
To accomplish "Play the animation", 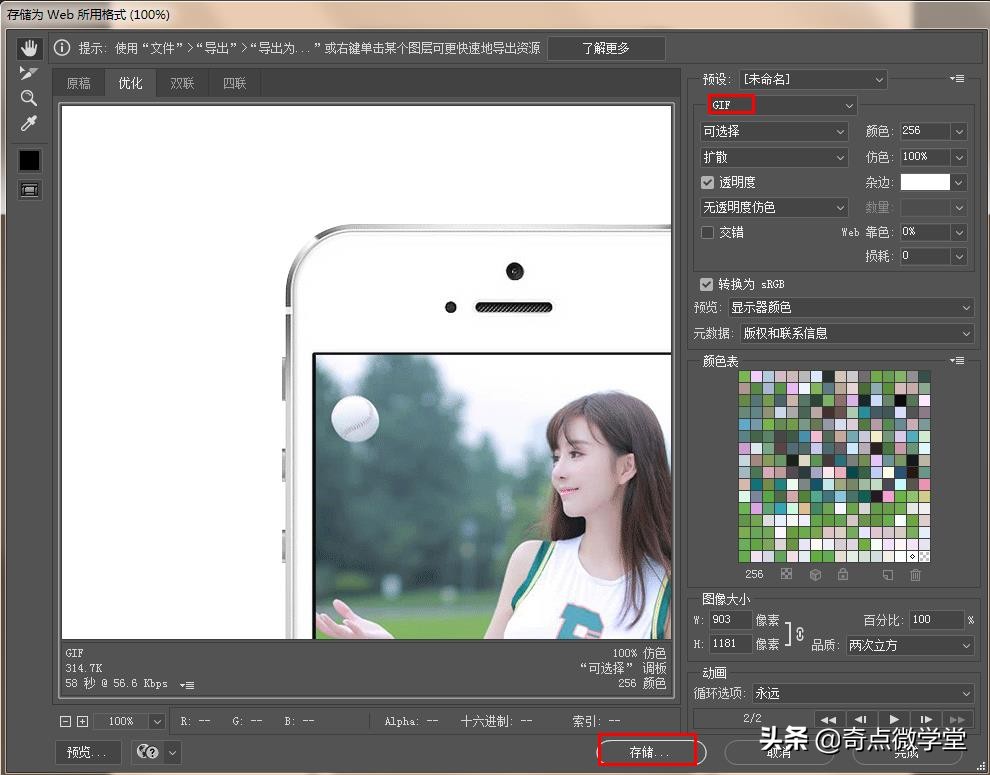I will 894,719.
